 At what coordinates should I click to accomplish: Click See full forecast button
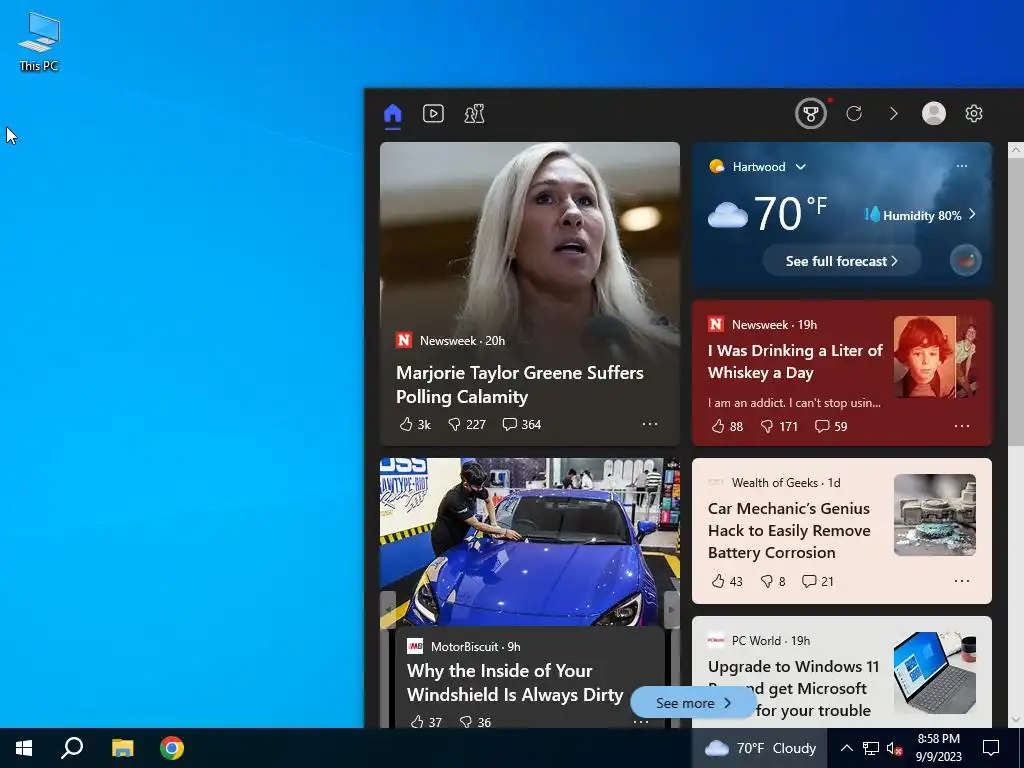[841, 261]
